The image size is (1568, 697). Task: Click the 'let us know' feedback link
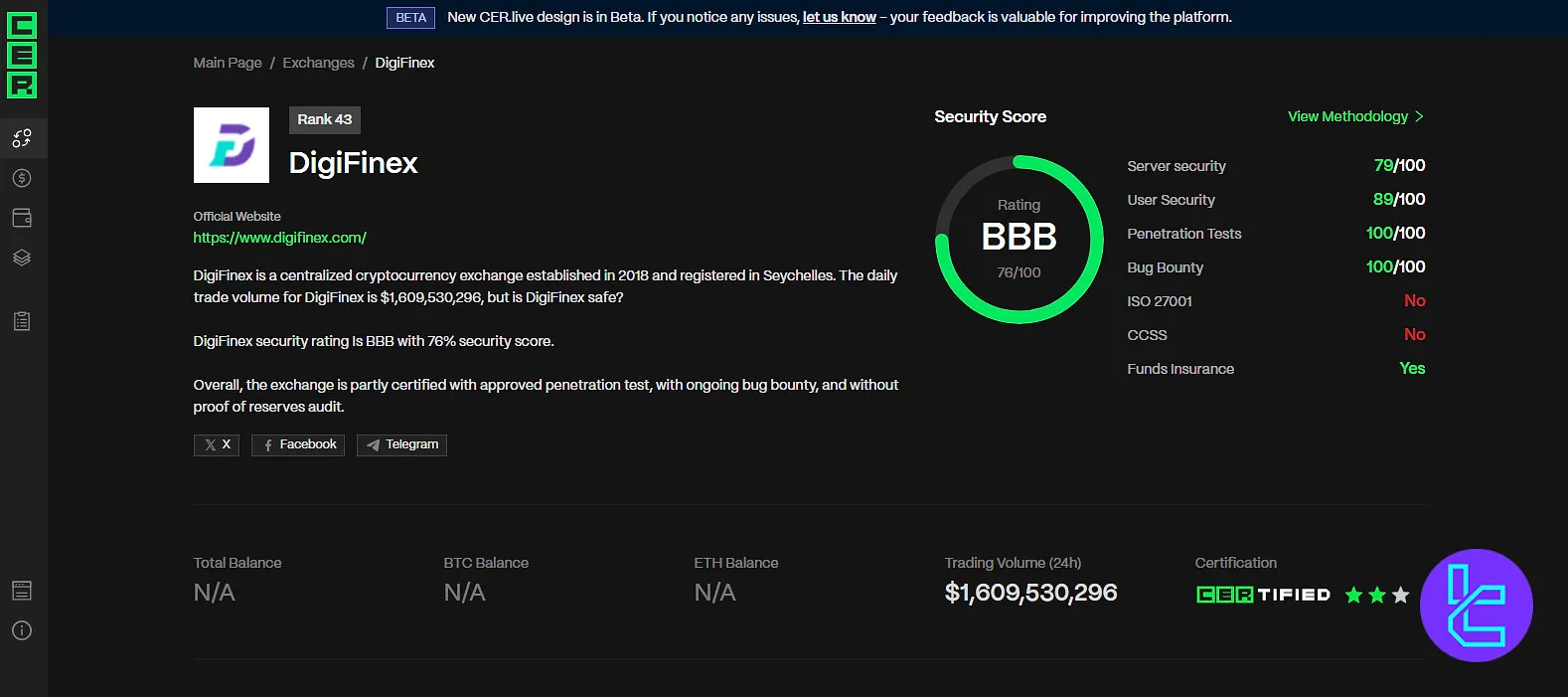click(840, 17)
